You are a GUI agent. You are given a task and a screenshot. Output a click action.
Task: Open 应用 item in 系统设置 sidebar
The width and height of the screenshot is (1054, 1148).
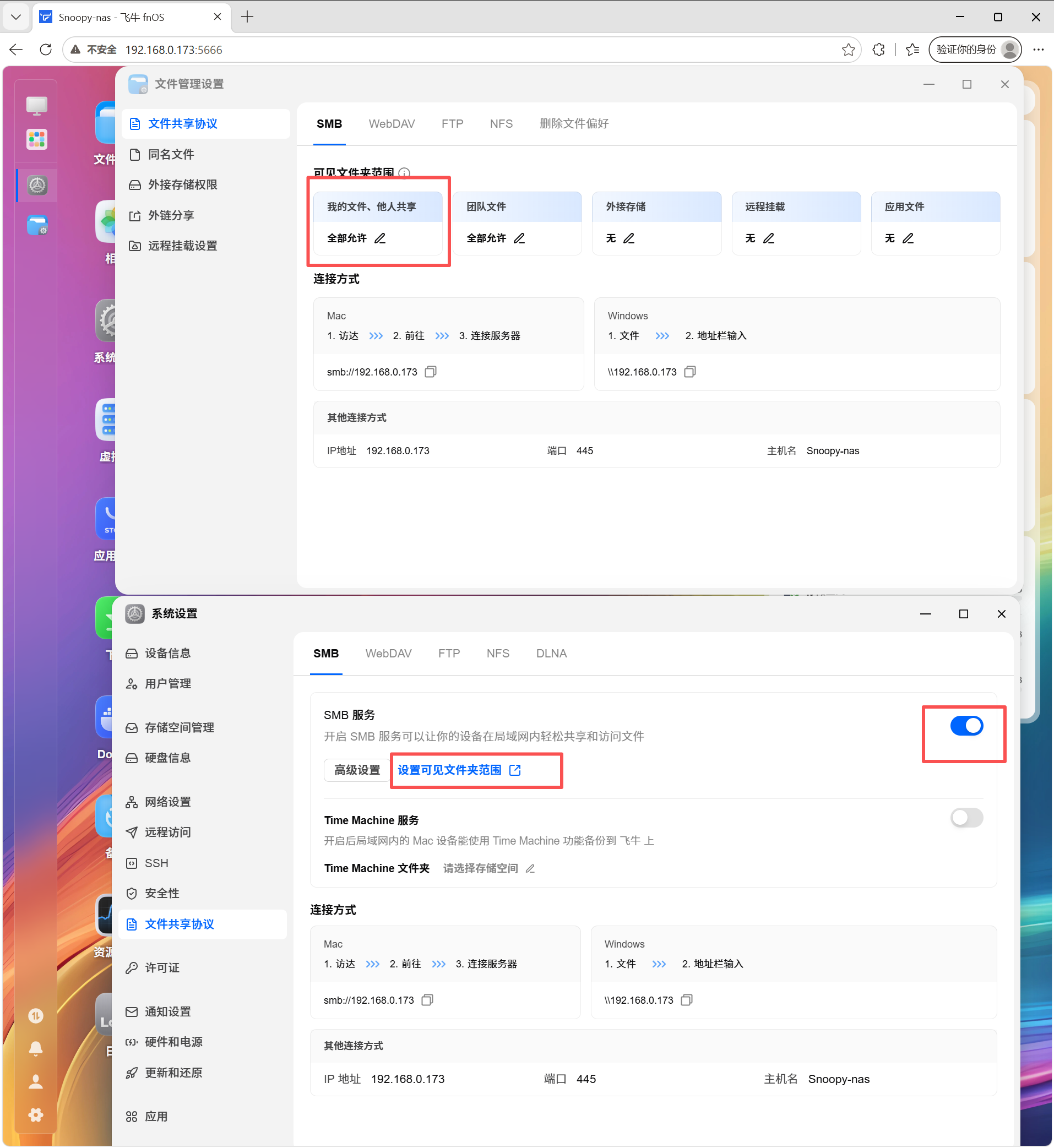[203, 1117]
